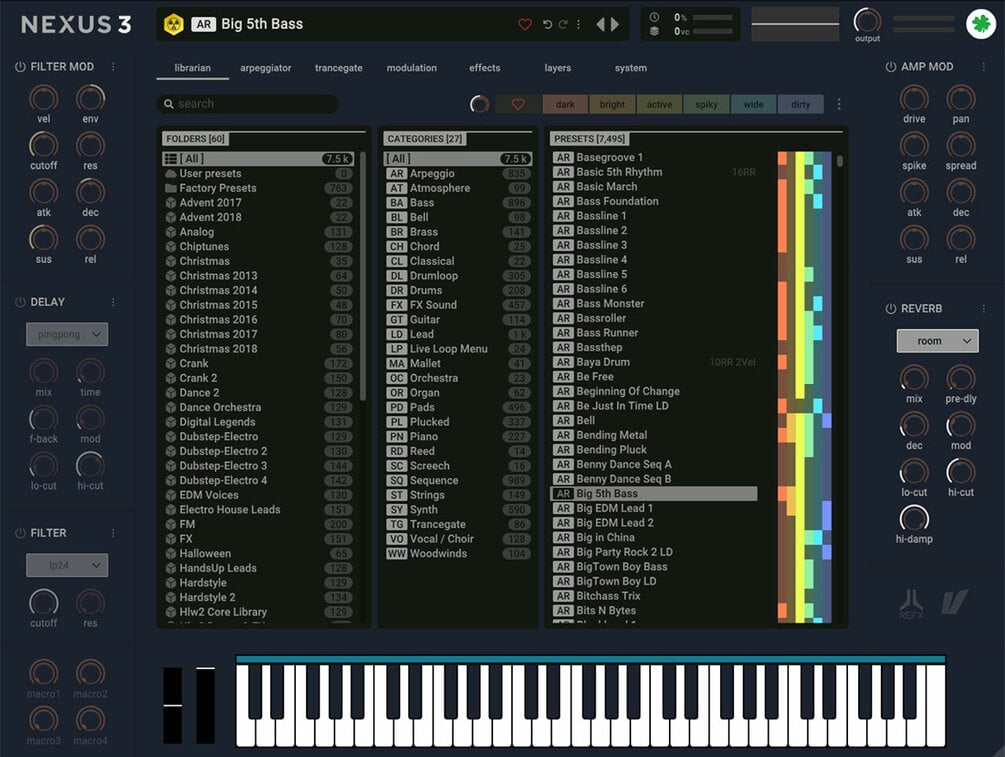This screenshot has width=1005, height=757.
Task: Switch to the modulation tab
Action: click(x=411, y=67)
